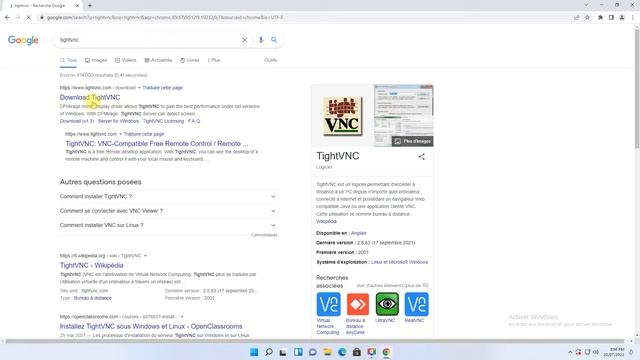Select the Images search tab

click(x=96, y=60)
